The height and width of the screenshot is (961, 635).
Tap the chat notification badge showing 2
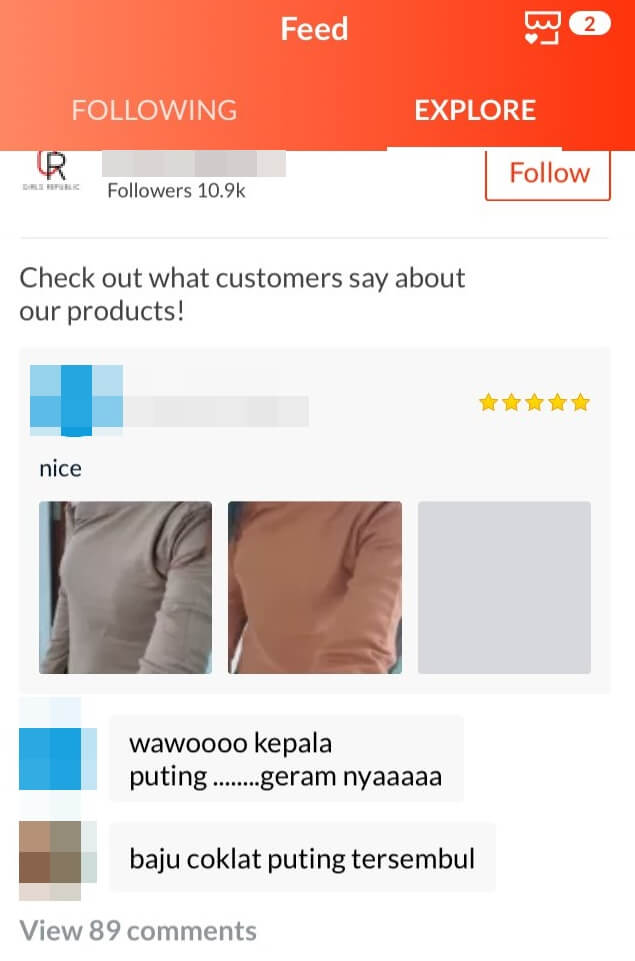pos(589,24)
